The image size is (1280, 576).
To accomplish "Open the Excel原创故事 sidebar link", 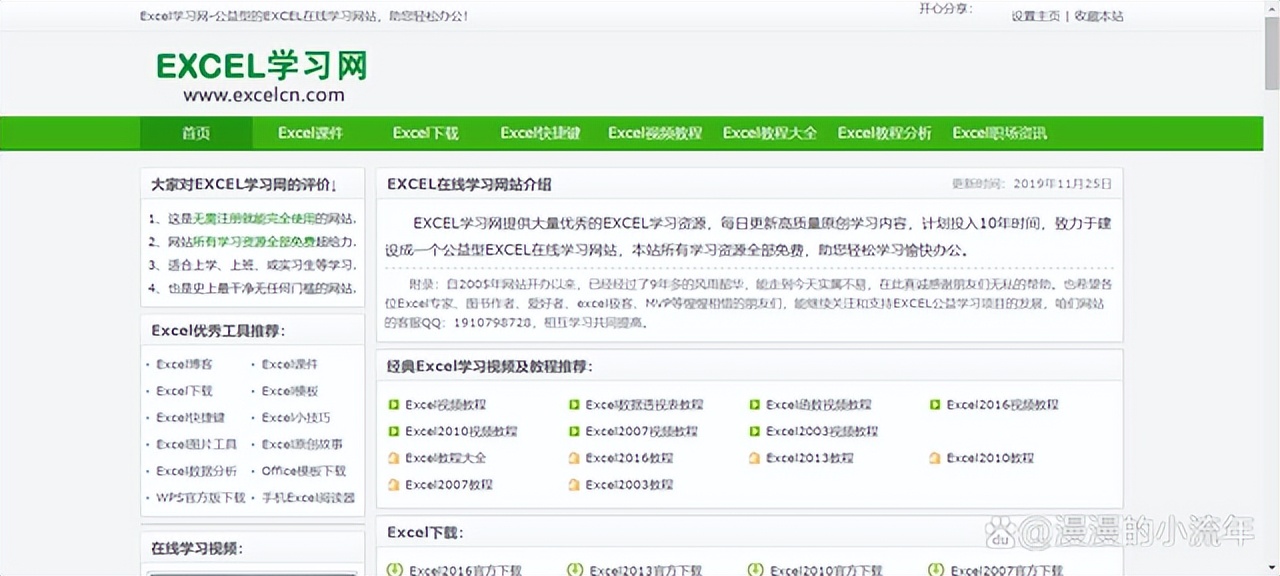I will pyautogui.click(x=302, y=444).
